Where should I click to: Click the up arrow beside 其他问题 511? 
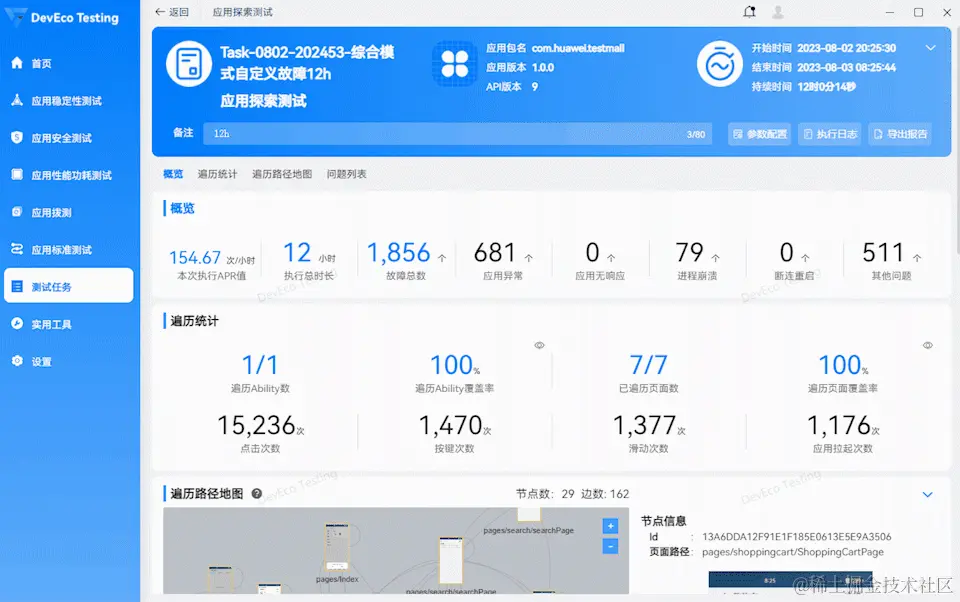pyautogui.click(x=917, y=258)
